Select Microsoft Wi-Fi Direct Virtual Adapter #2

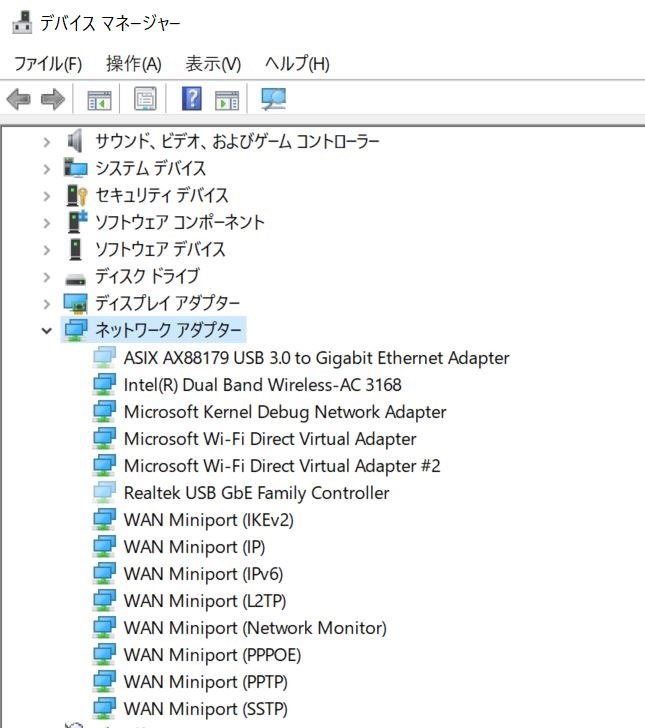point(282,466)
